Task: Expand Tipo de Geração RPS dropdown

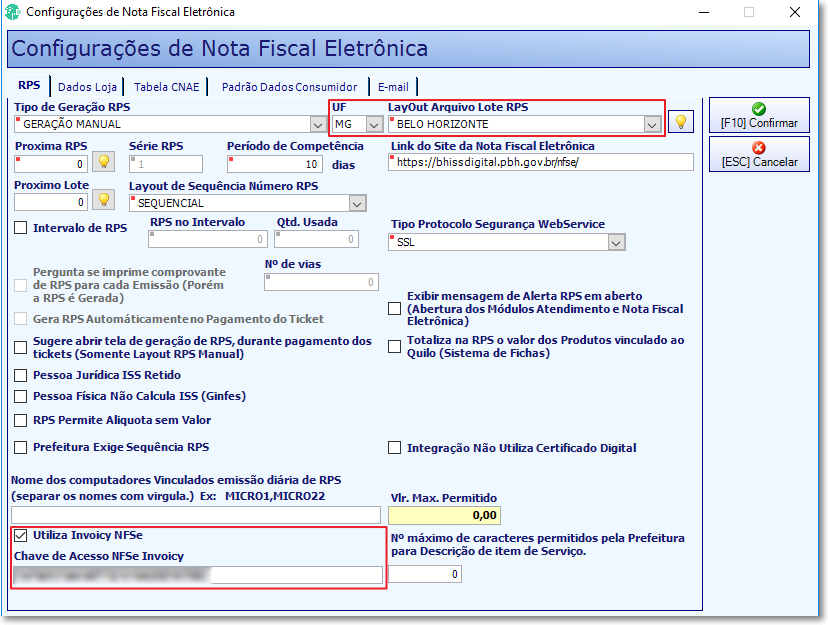Action: (x=317, y=125)
